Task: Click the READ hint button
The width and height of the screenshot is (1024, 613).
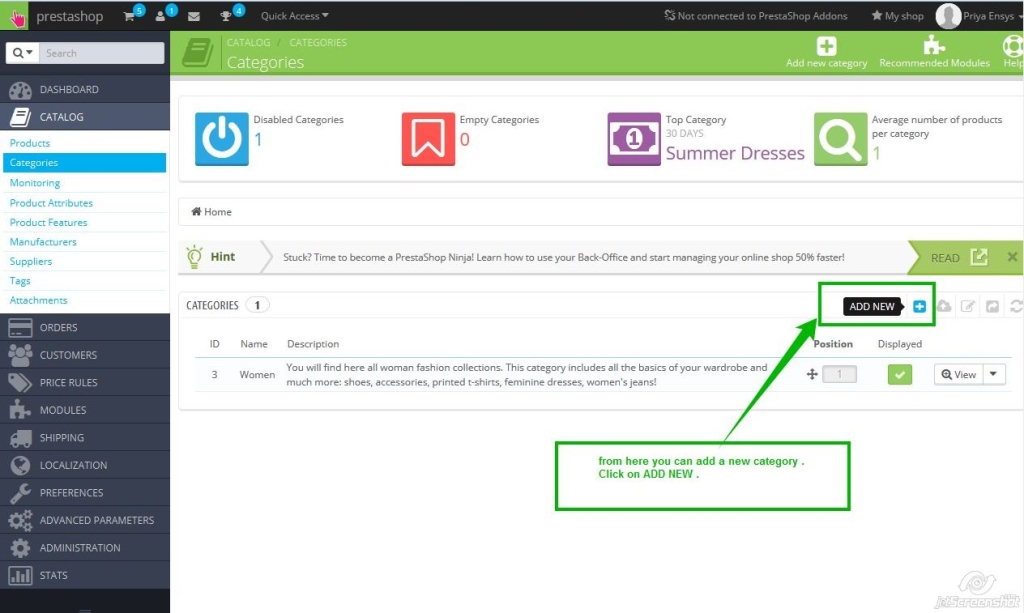Action: (x=959, y=257)
